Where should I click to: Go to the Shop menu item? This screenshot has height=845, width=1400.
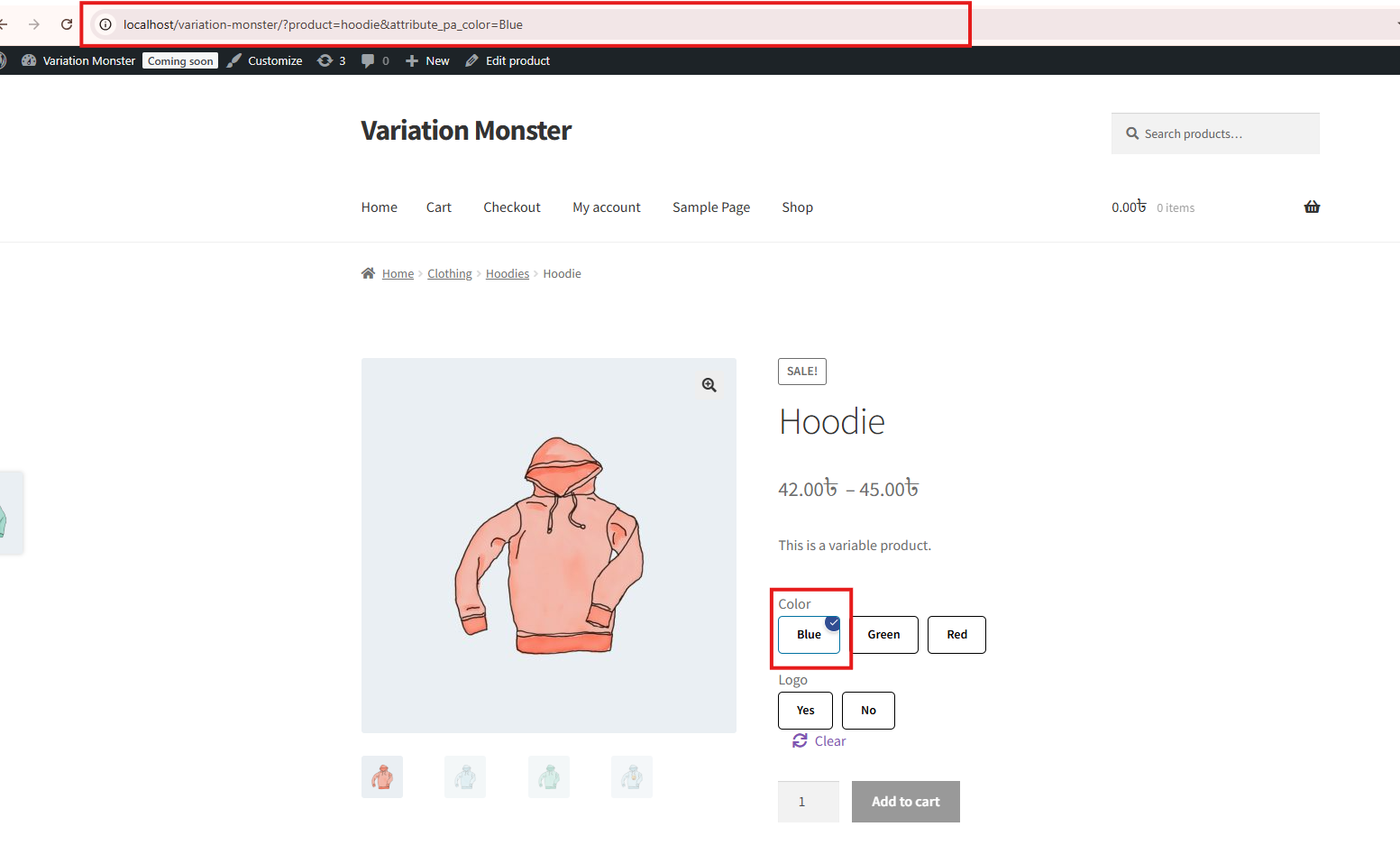[x=797, y=207]
